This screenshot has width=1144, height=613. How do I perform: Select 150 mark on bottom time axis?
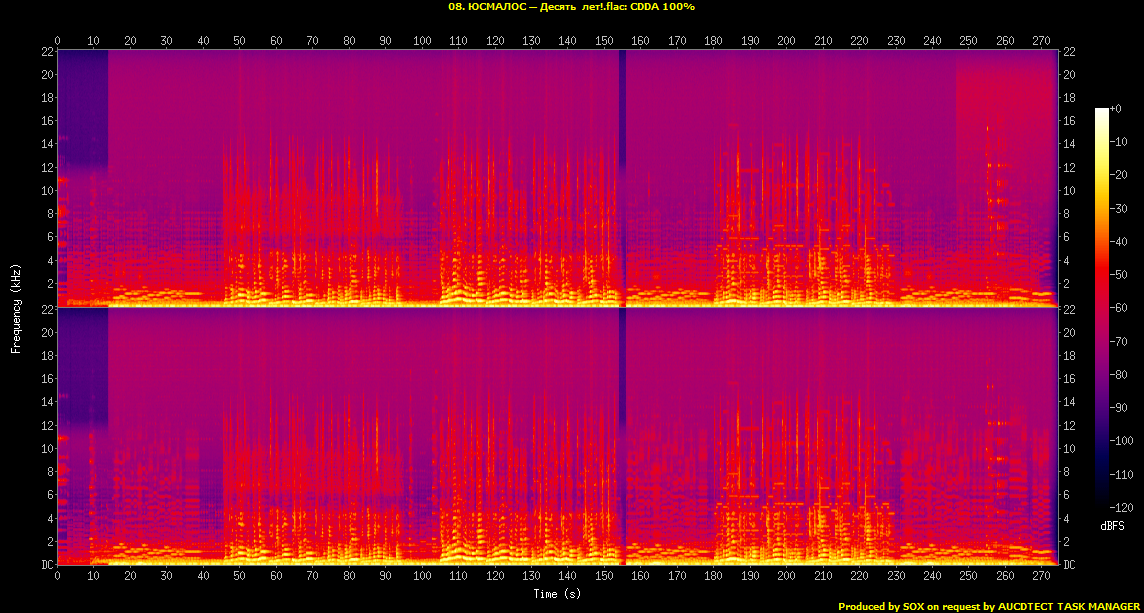click(604, 578)
